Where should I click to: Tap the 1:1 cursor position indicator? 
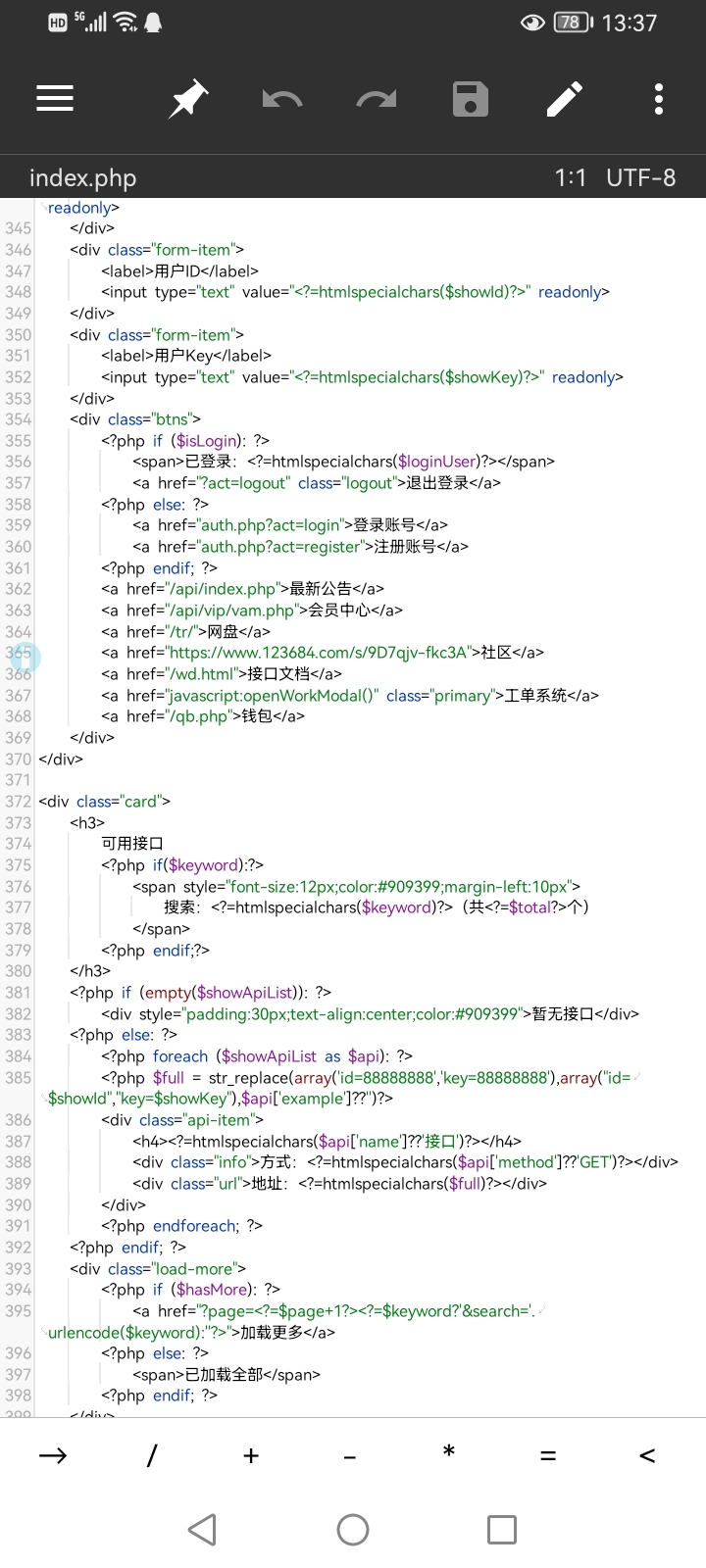(x=570, y=177)
